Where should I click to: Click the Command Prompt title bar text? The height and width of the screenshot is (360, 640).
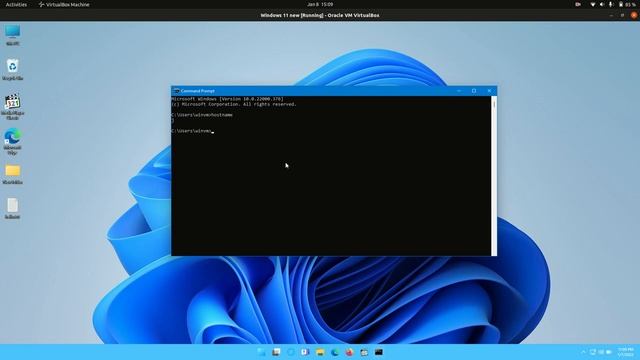pos(198,91)
